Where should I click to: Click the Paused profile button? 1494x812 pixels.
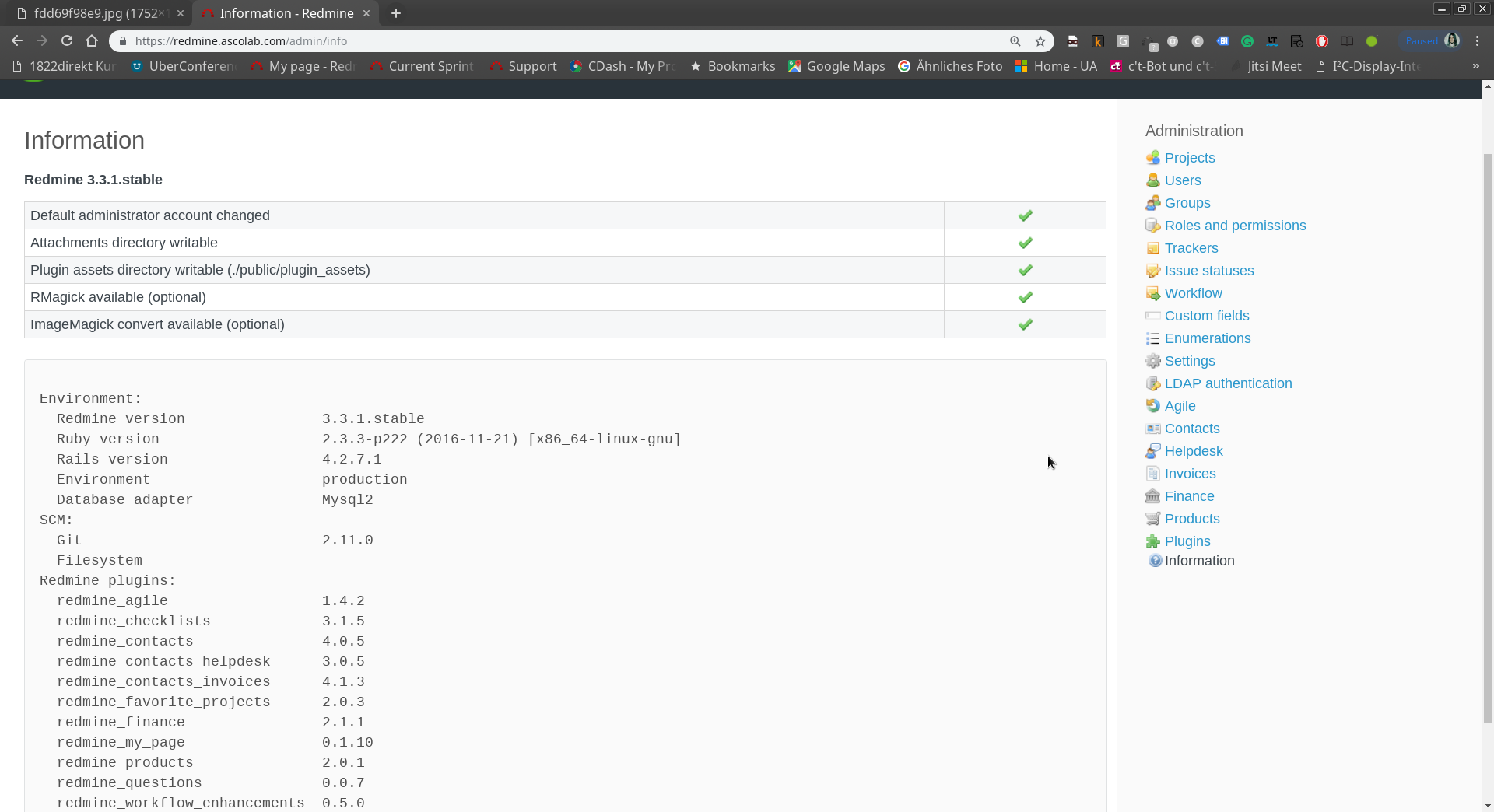tap(1432, 41)
